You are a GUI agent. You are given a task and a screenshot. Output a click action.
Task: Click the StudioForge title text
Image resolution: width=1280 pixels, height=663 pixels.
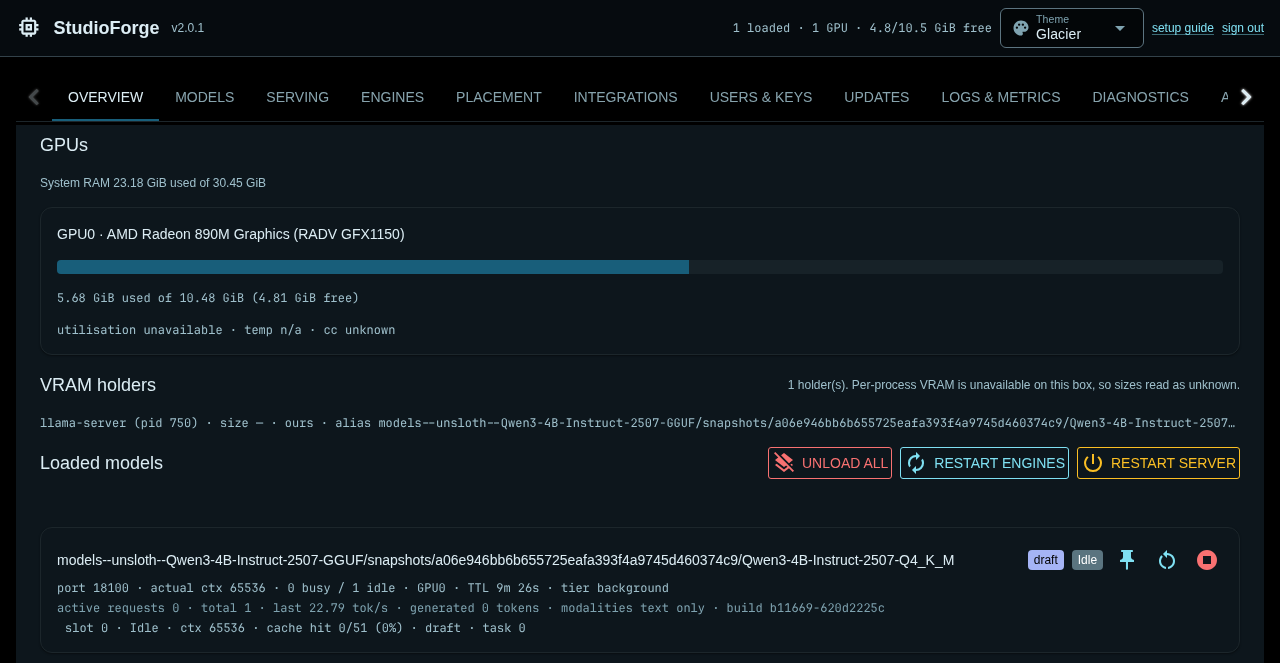(106, 28)
